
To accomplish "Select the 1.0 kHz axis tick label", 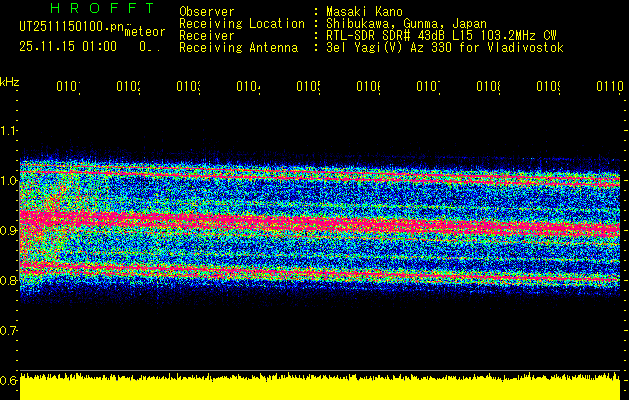I will pos(9,180).
